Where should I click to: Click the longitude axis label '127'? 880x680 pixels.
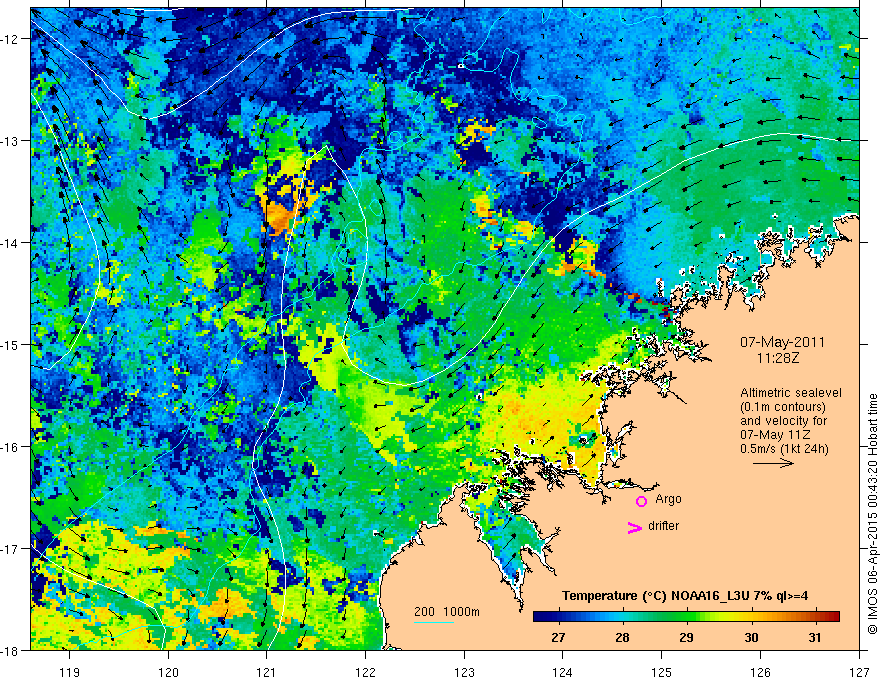click(x=859, y=672)
